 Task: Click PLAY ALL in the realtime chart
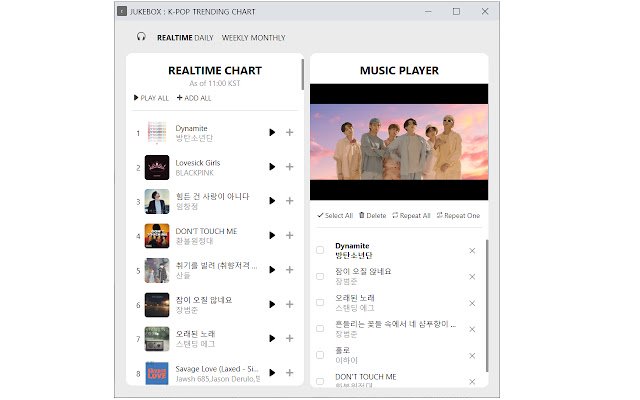click(x=151, y=98)
